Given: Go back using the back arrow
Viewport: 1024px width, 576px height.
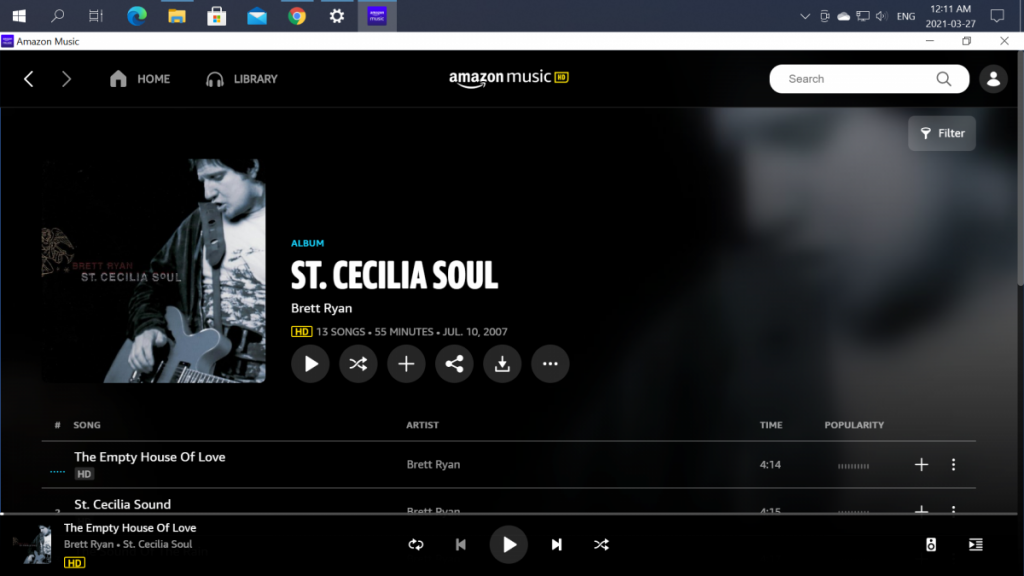Looking at the screenshot, I should (29, 79).
